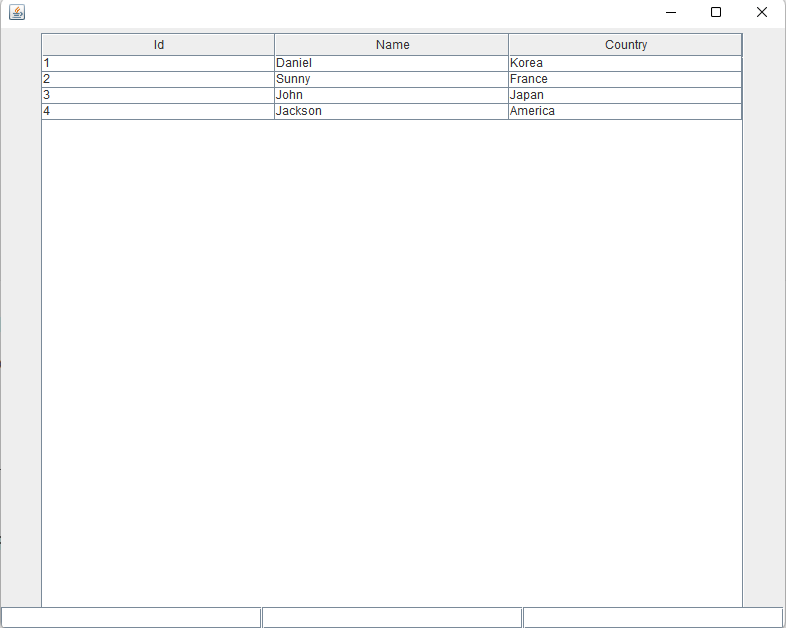Close the window
Screen dimensions: 786x628
(x=761, y=12)
